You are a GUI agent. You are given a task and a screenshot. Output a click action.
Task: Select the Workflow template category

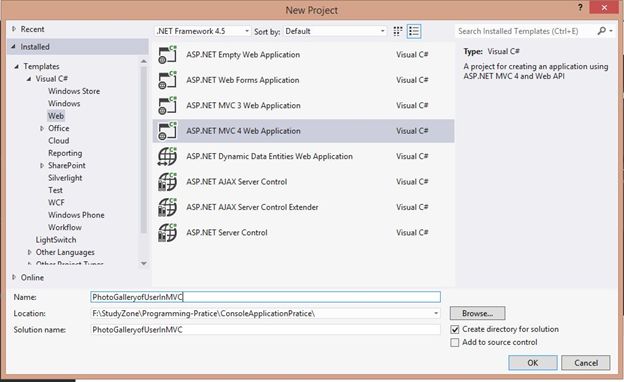(65, 227)
